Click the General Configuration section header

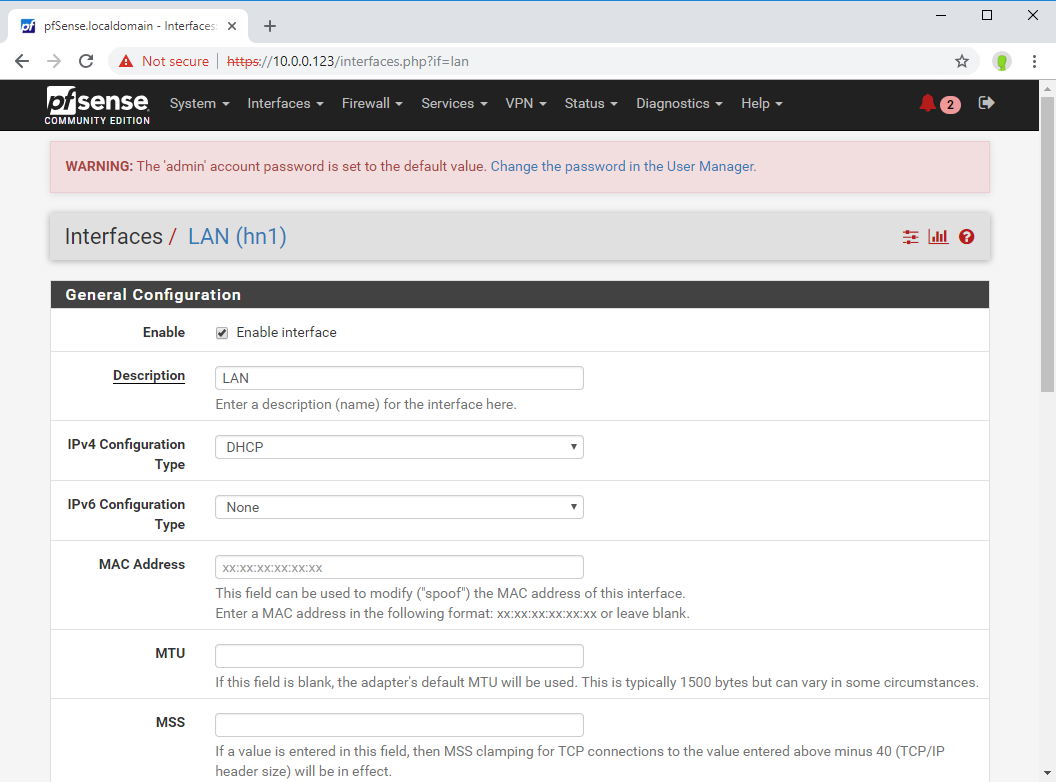pyautogui.click(x=520, y=295)
